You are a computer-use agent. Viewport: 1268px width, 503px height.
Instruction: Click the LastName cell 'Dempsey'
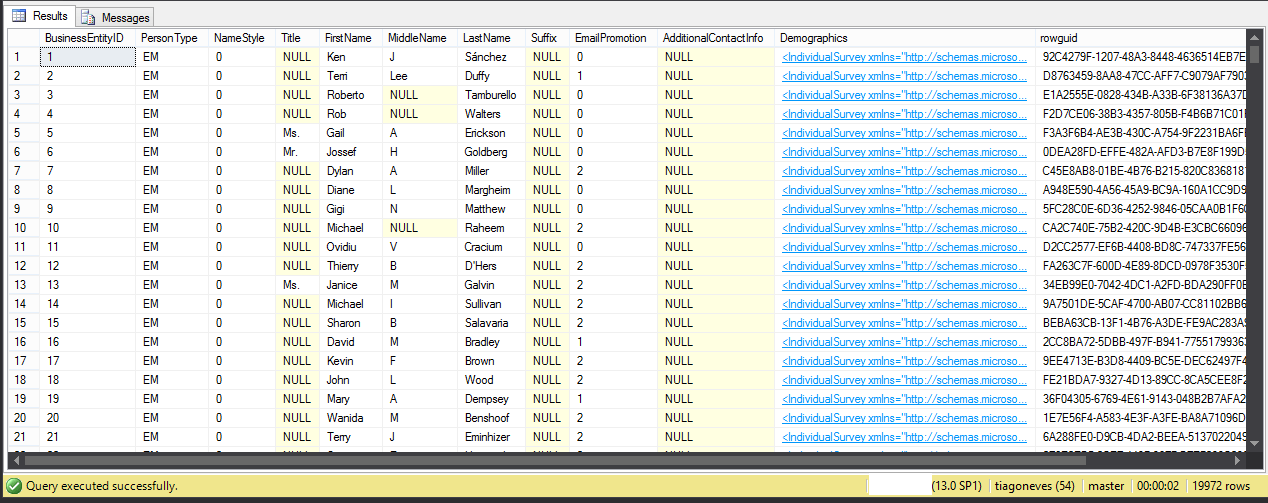pyautogui.click(x=492, y=399)
